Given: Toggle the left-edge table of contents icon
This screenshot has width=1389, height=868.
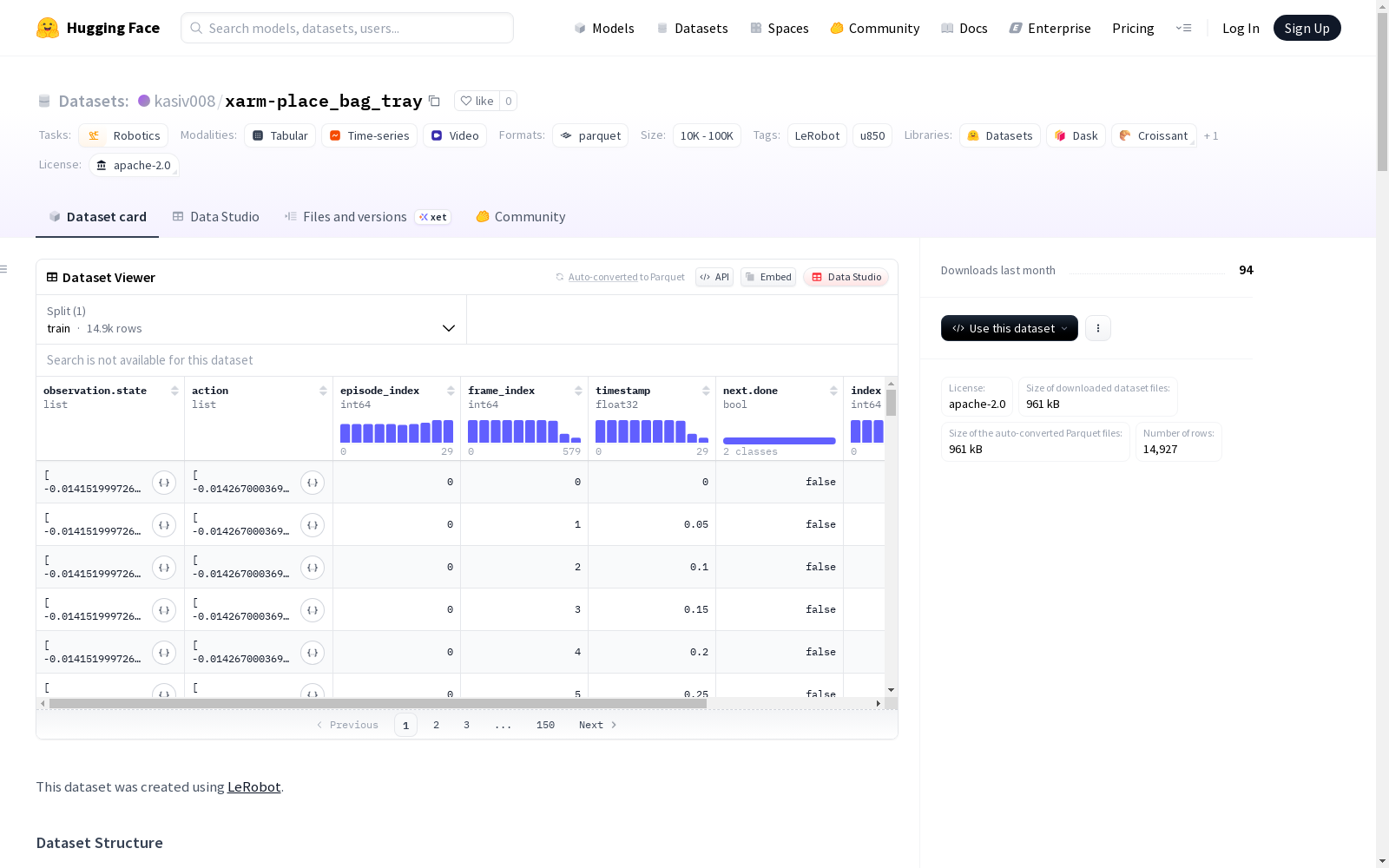Looking at the screenshot, I should [x=3, y=269].
